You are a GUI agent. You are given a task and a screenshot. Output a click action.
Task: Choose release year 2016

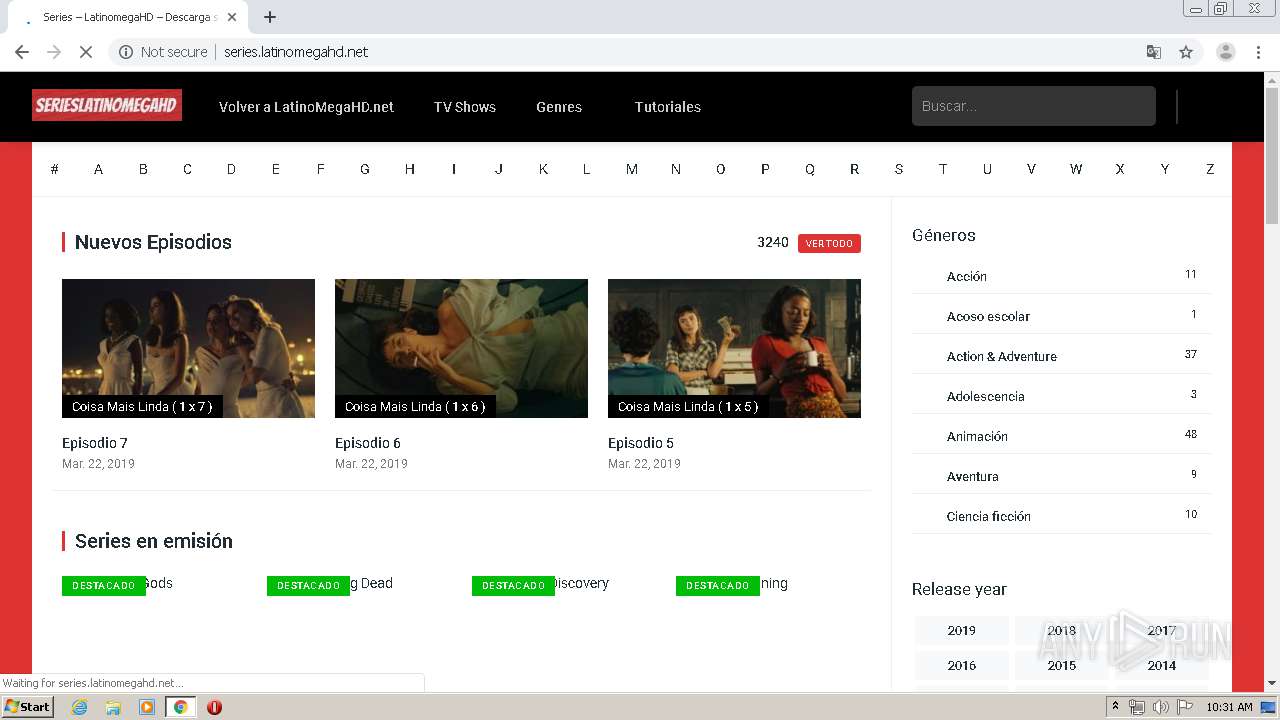click(961, 665)
